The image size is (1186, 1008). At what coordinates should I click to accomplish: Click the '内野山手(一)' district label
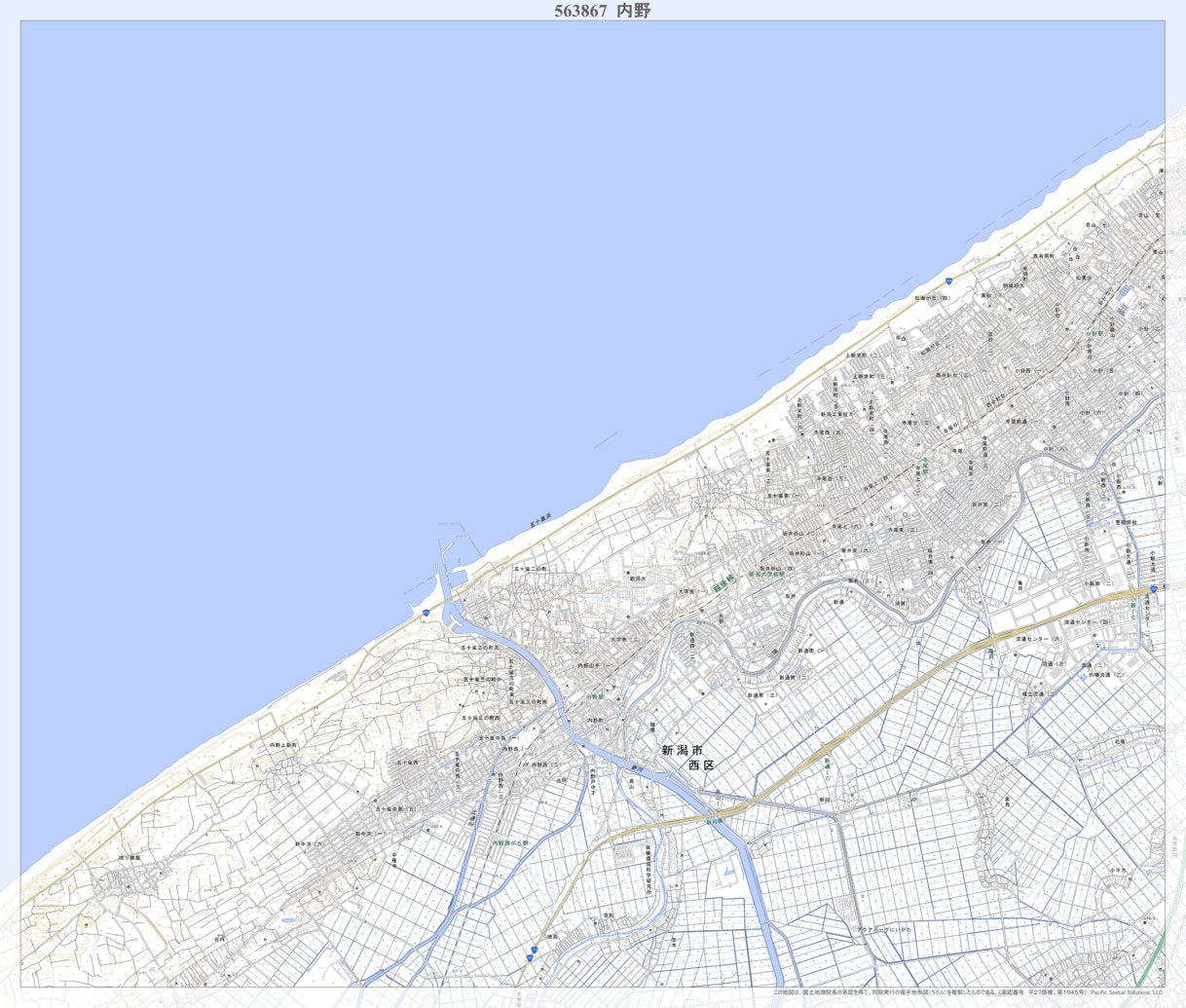coord(596,665)
